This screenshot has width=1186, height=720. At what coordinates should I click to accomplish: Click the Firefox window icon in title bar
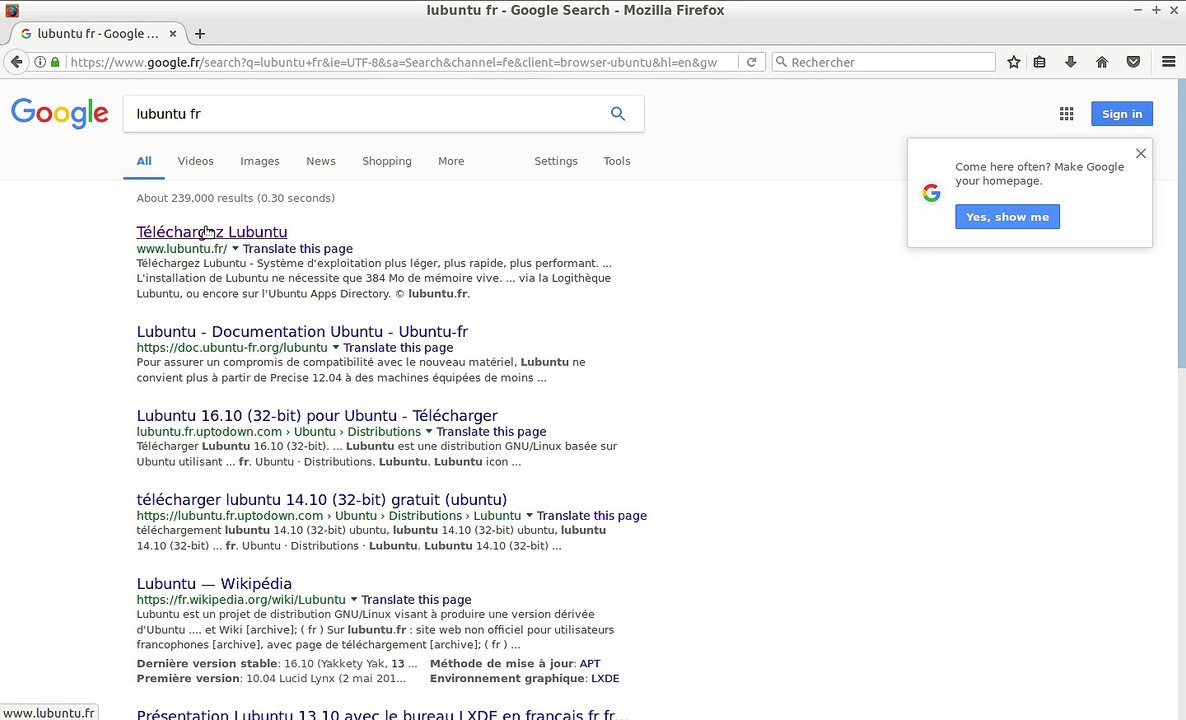click(11, 10)
